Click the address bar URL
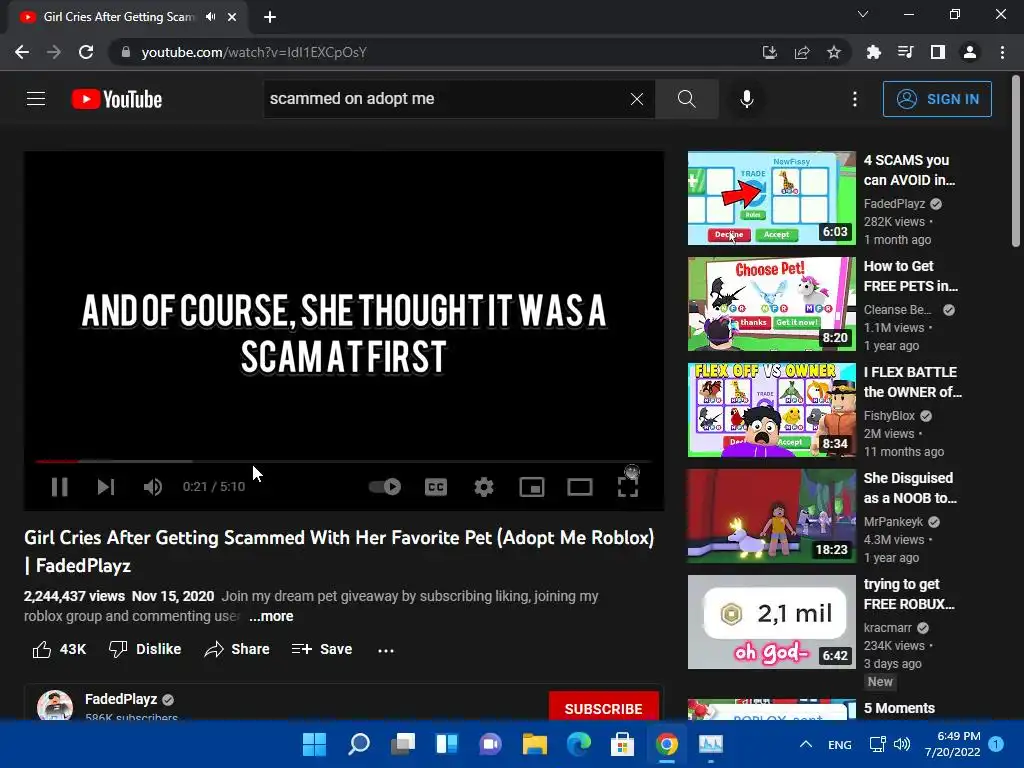Screen dimensions: 1024x768 click(254, 52)
